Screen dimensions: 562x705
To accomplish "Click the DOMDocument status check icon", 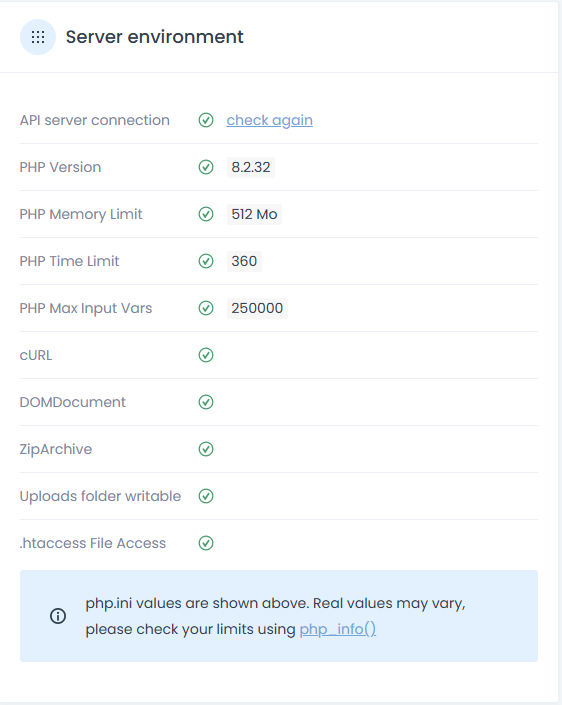I will 206,402.
